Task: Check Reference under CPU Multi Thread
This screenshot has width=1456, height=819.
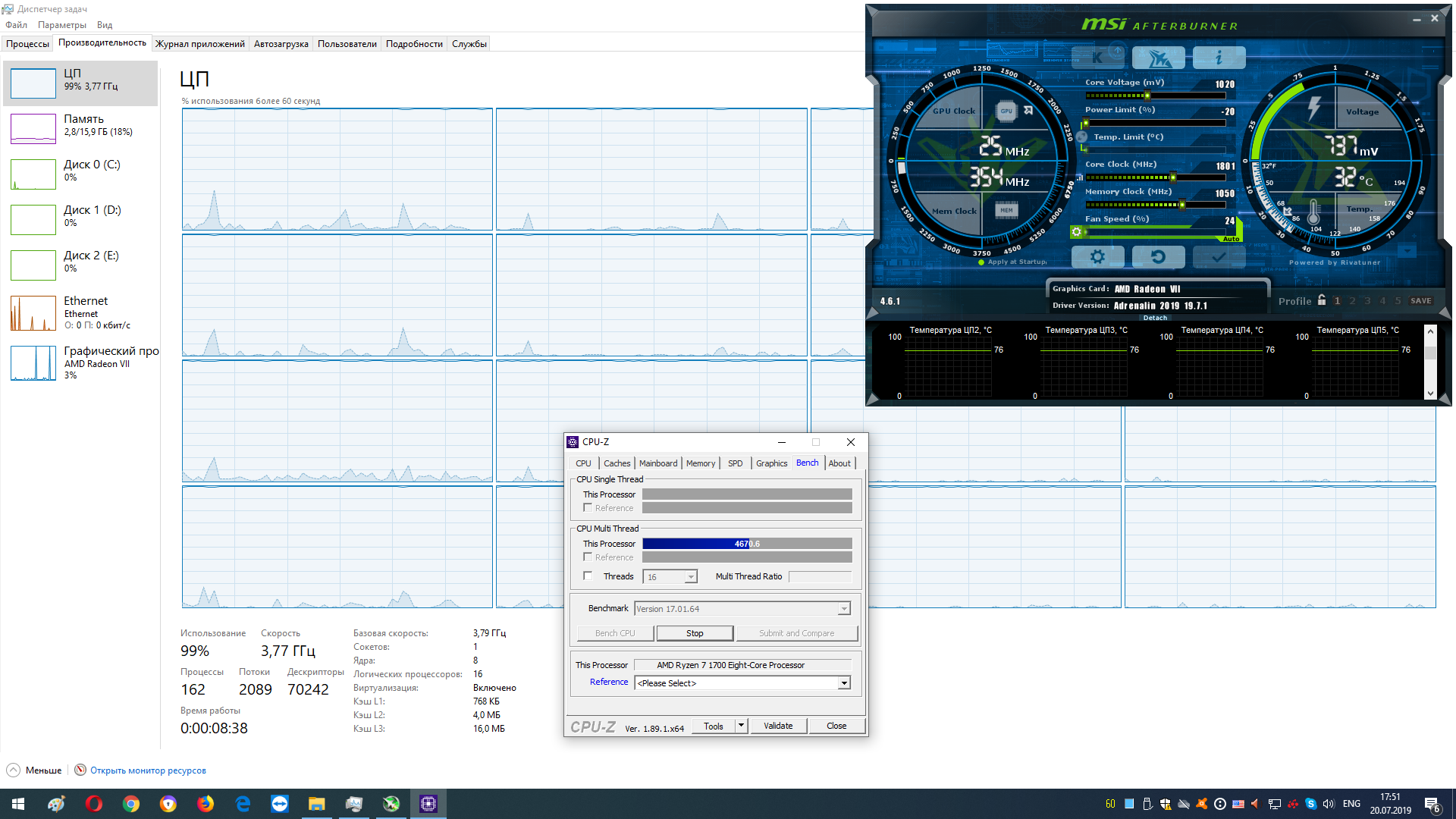Action: point(588,557)
